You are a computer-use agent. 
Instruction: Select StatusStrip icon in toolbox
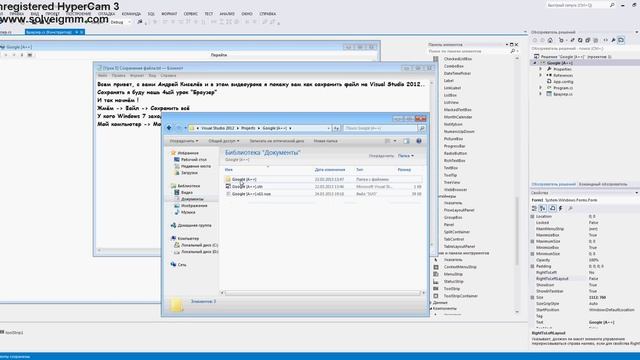point(436,282)
